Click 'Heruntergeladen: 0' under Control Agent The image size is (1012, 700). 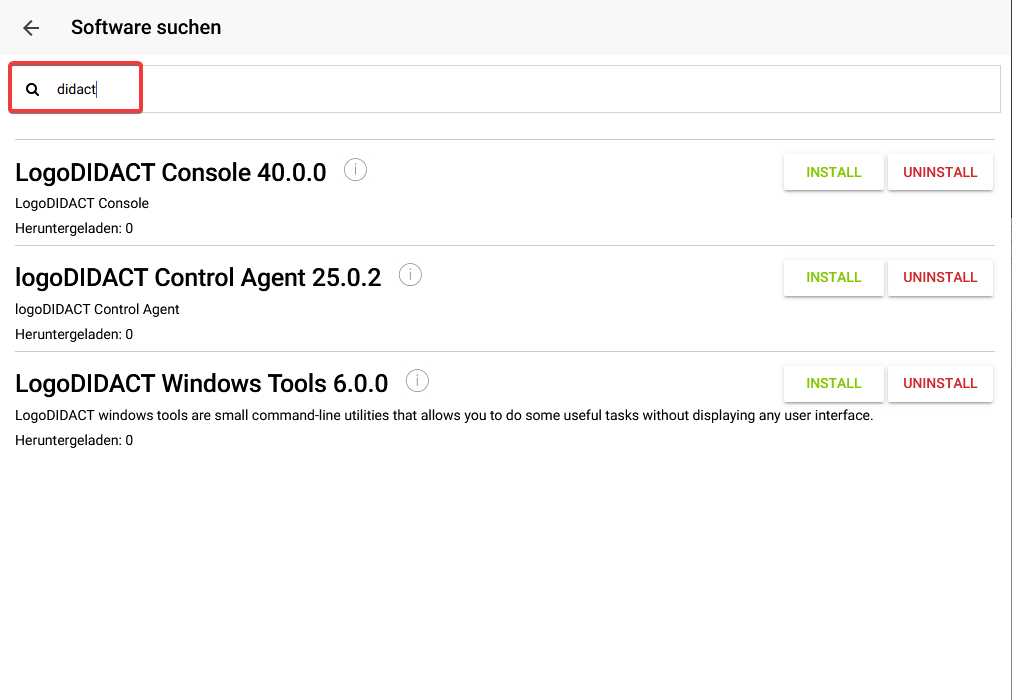click(74, 334)
